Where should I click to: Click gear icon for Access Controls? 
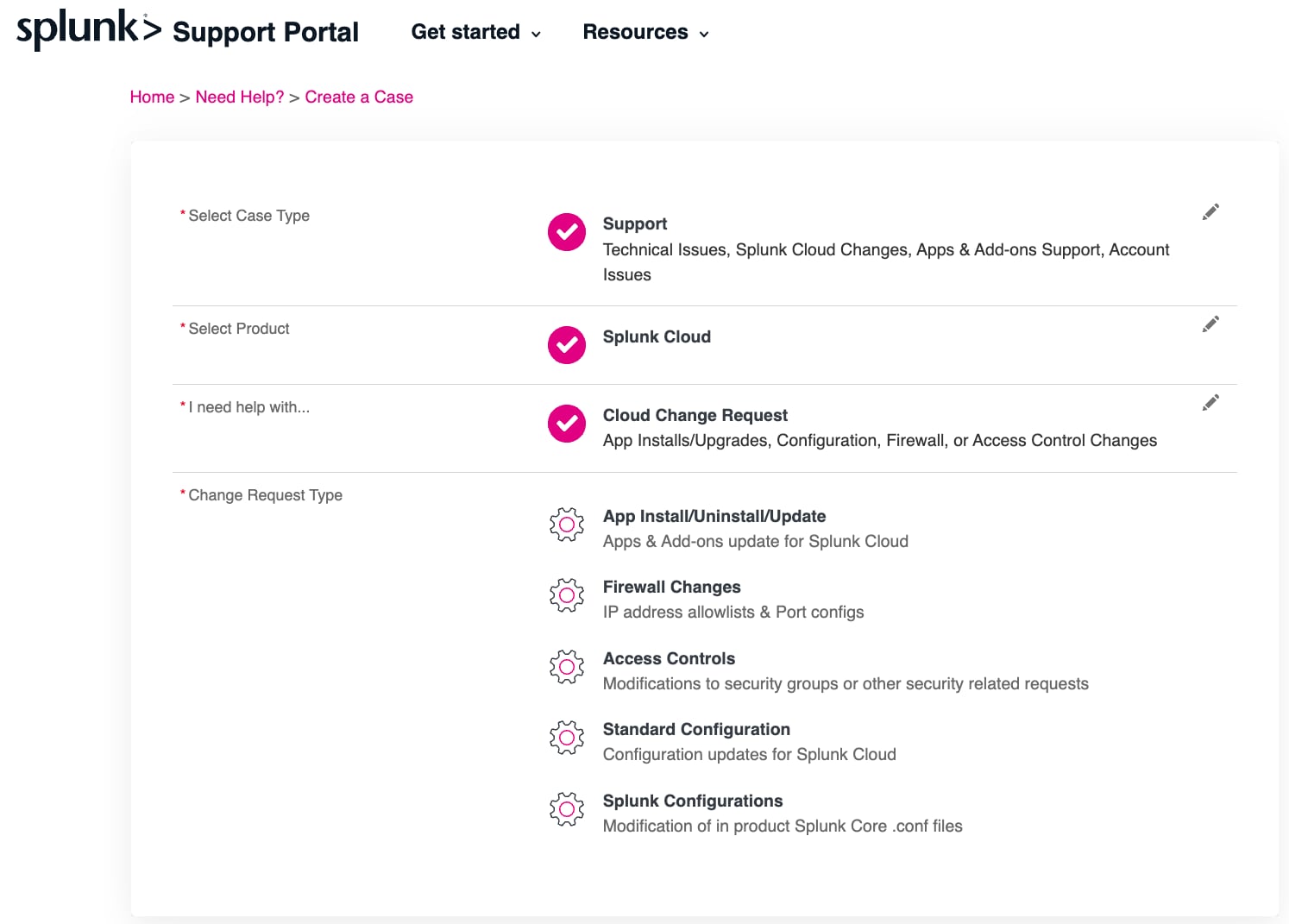click(x=567, y=667)
